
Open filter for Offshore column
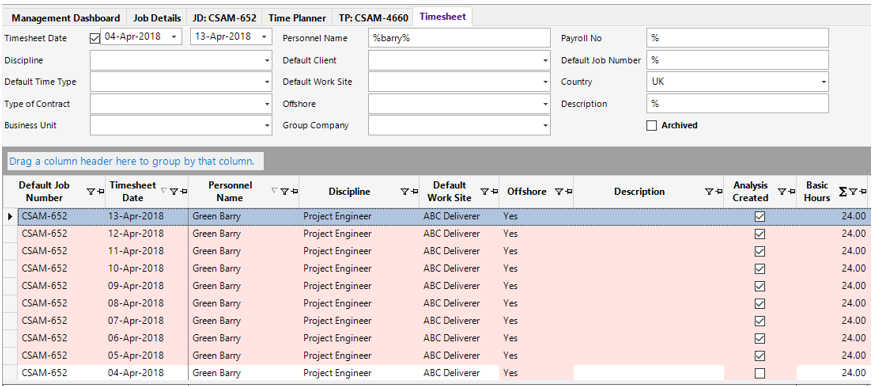click(x=558, y=192)
